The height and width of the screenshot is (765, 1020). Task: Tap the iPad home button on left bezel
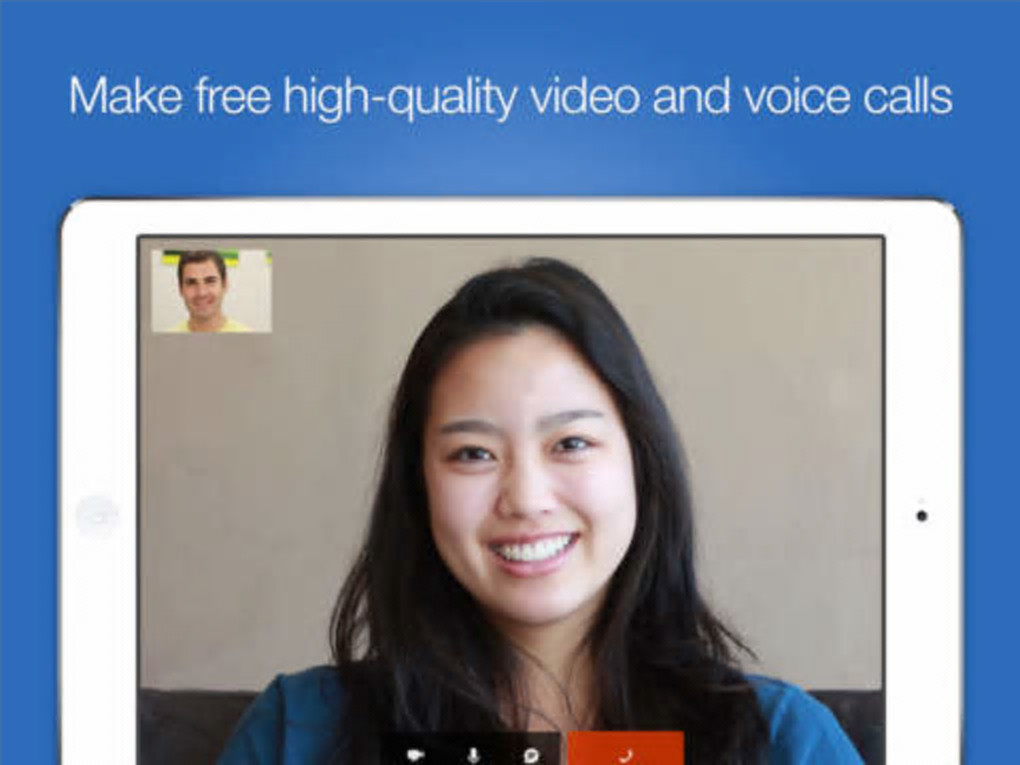97,517
